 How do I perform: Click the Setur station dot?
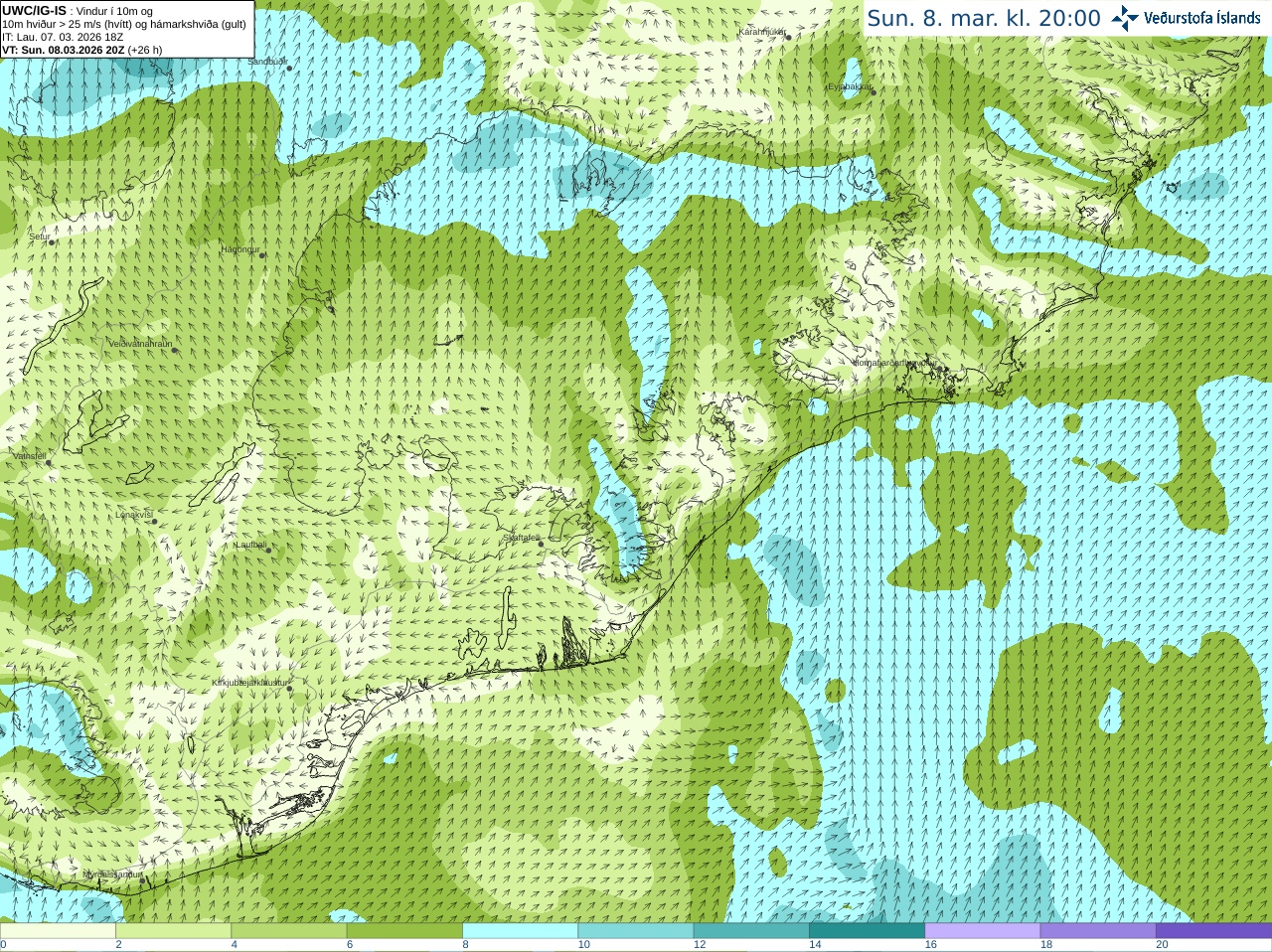(52, 241)
